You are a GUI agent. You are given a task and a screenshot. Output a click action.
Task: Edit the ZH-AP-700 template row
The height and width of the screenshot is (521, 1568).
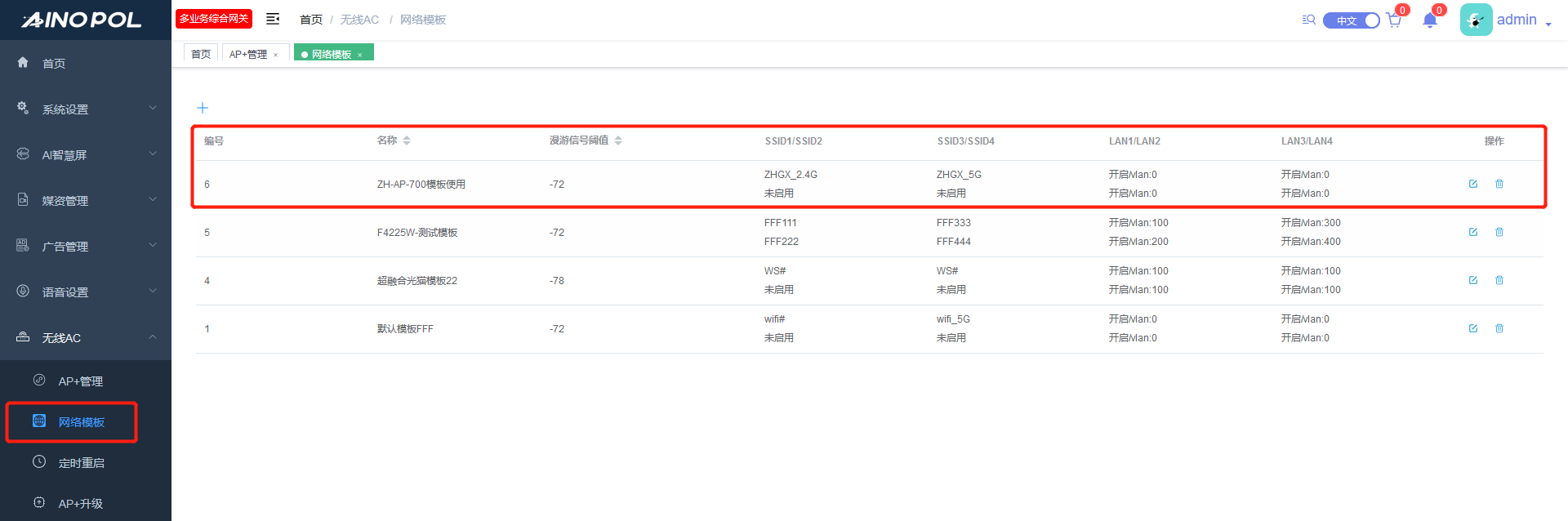(x=1473, y=184)
